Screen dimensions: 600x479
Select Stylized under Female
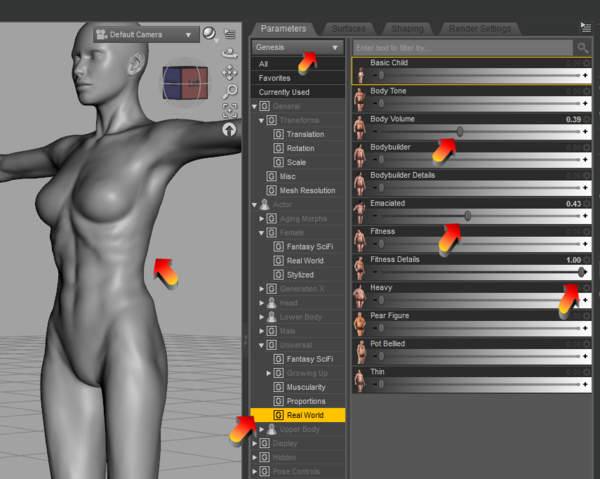pos(300,275)
